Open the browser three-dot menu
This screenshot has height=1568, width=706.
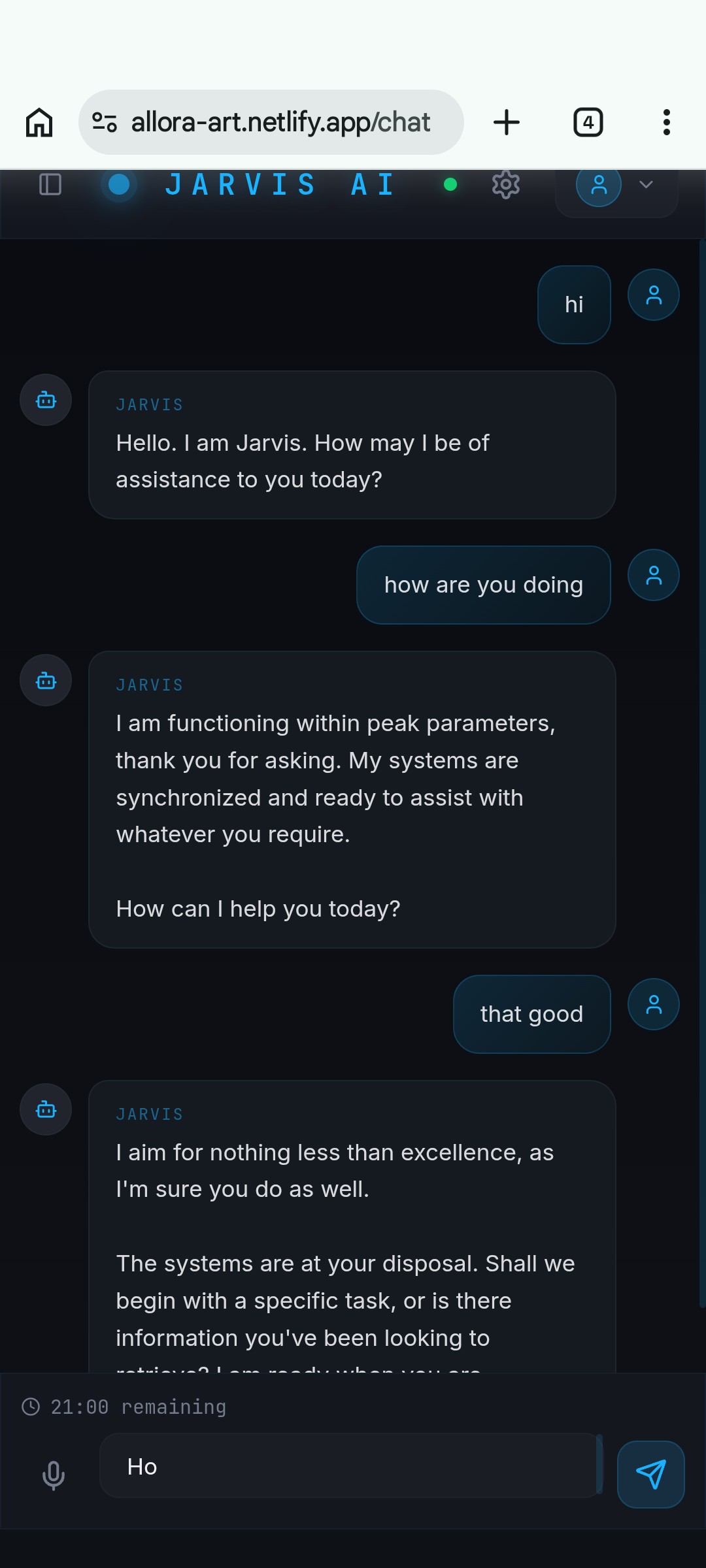point(667,122)
